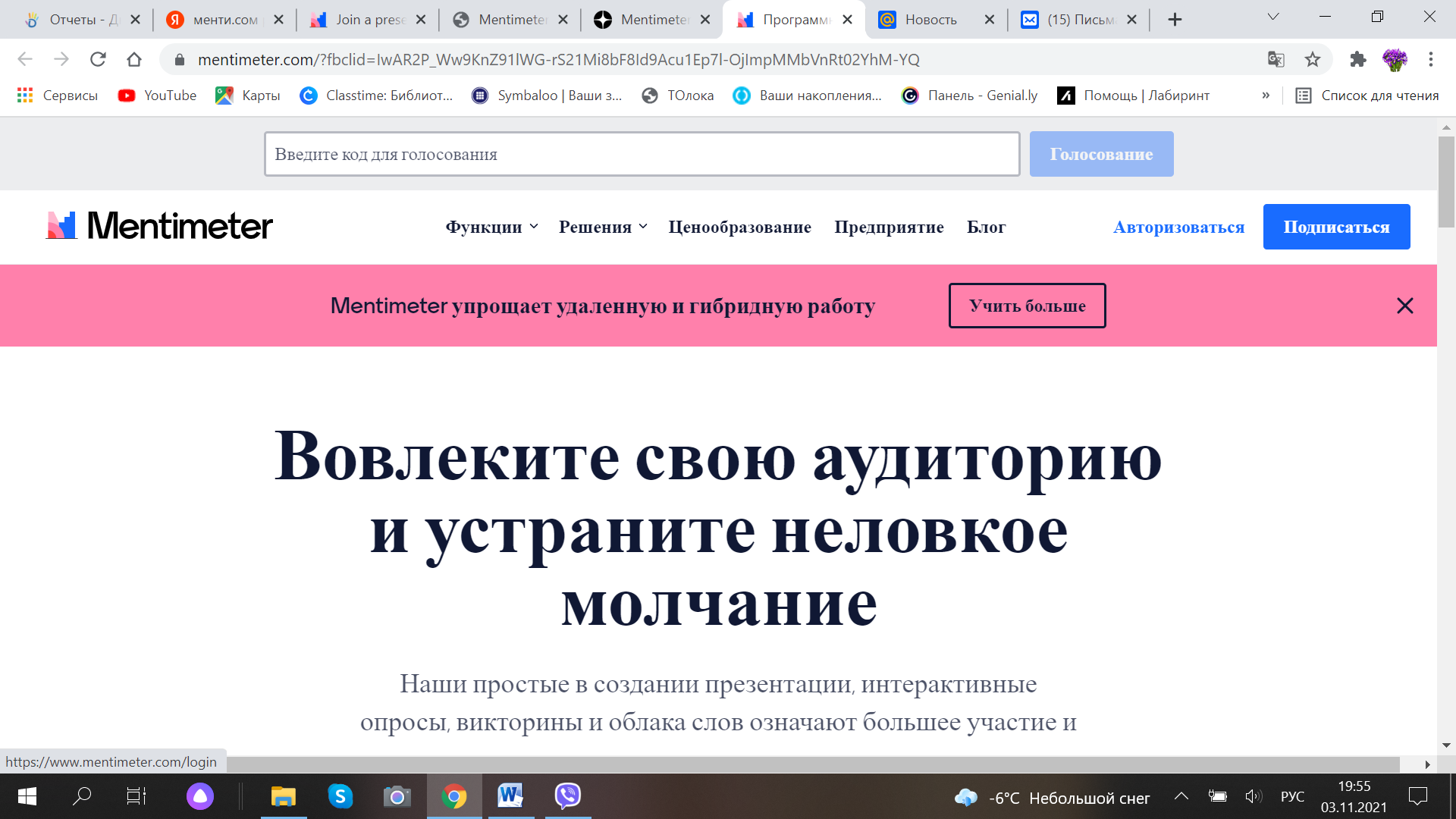This screenshot has height=819, width=1456.
Task: Click the vertical page scrollbar thumb
Action: click(1446, 180)
